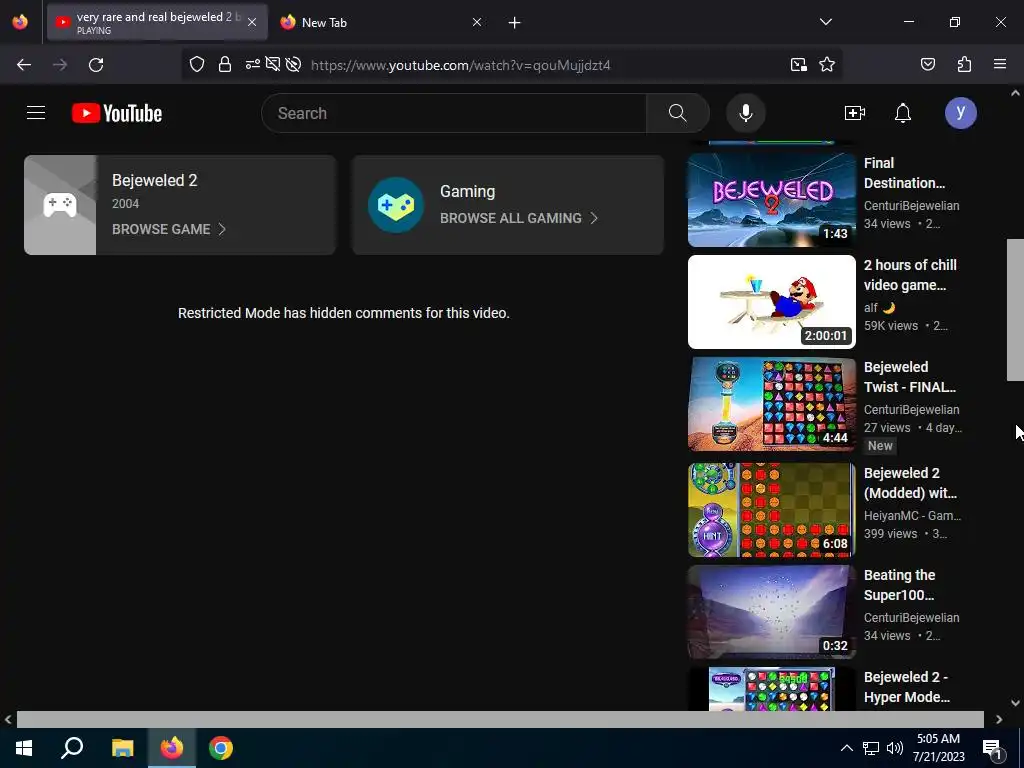
Task: Open 2 hours of chill video thumbnail
Action: (771, 302)
